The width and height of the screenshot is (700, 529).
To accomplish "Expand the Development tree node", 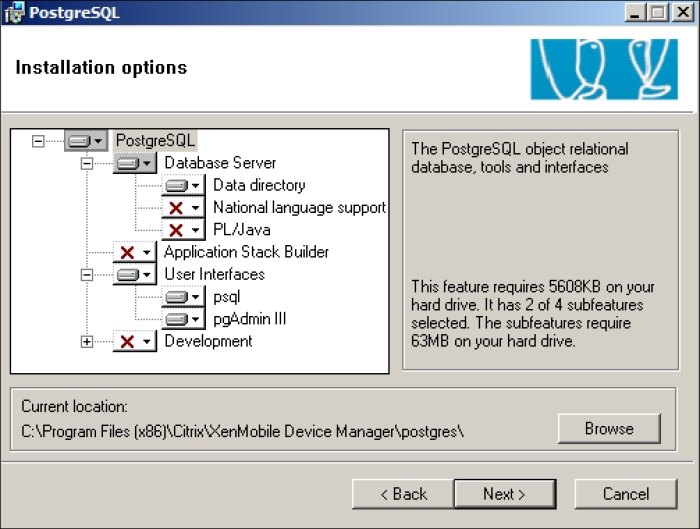I will click(x=87, y=342).
